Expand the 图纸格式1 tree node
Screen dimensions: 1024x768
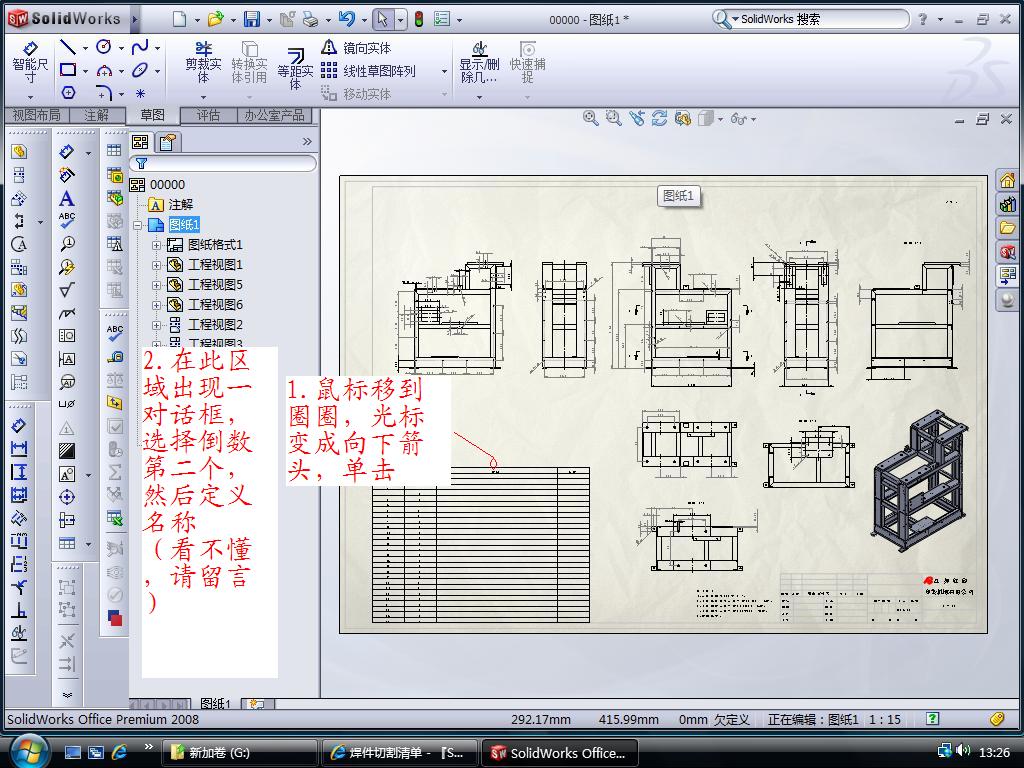[156, 245]
